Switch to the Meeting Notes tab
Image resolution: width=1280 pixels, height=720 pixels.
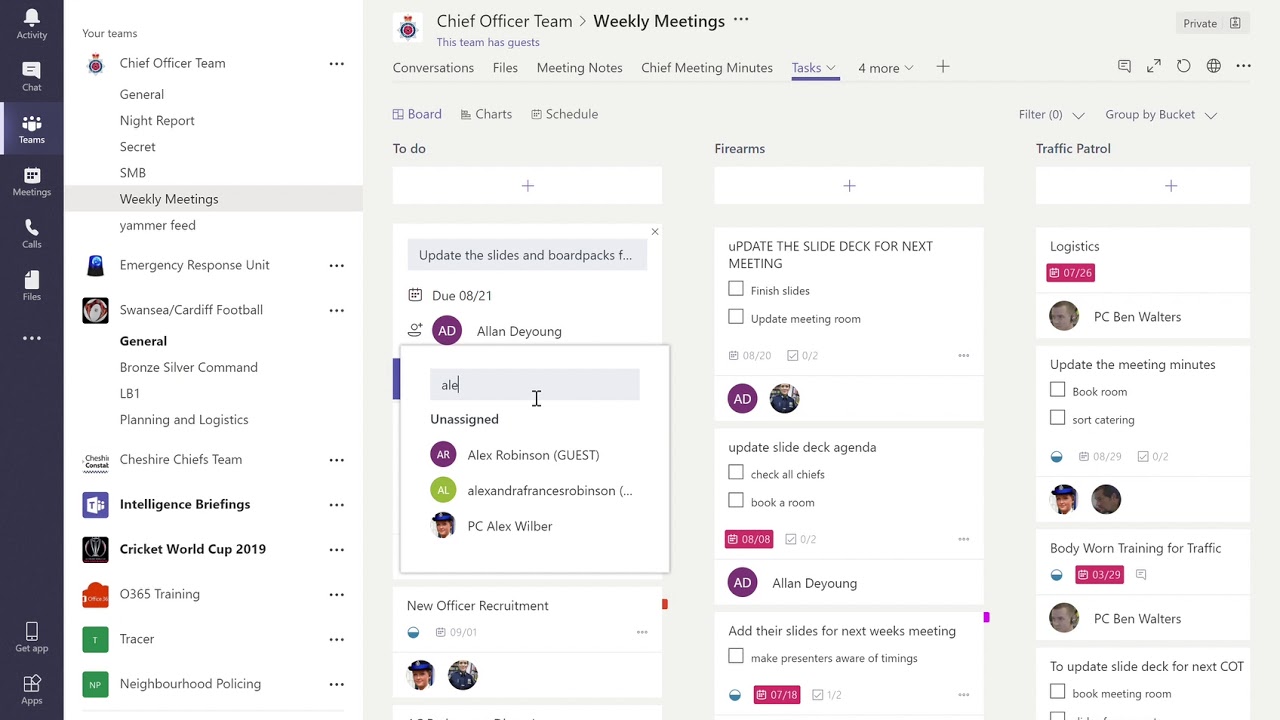pyautogui.click(x=579, y=68)
